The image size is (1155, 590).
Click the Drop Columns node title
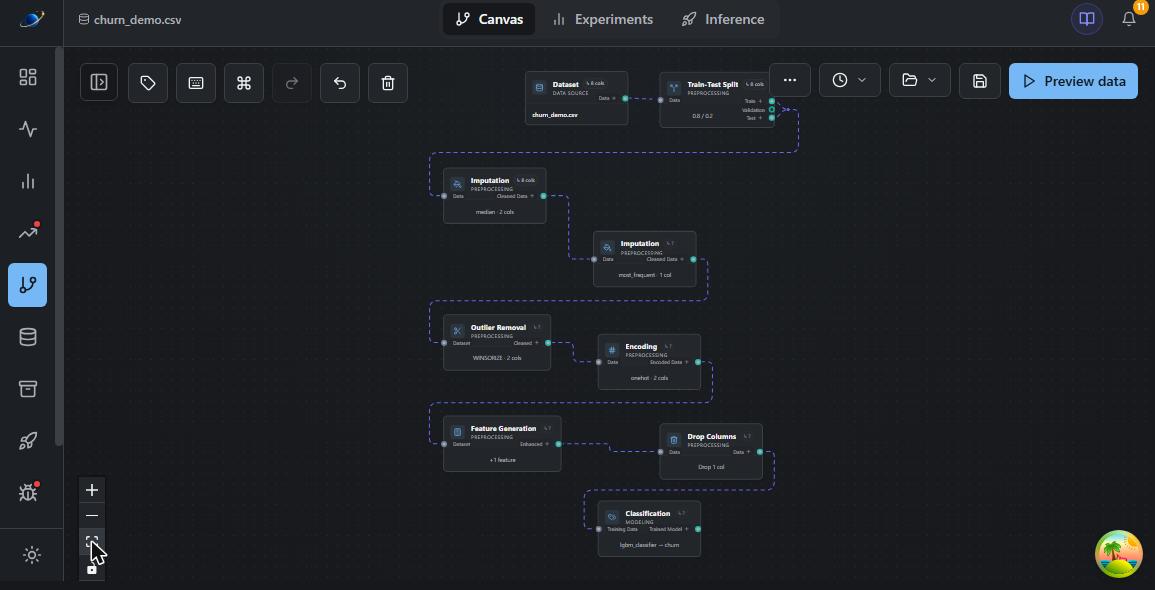(712, 437)
